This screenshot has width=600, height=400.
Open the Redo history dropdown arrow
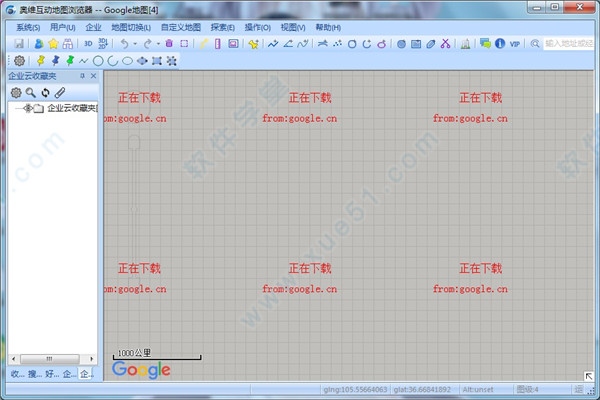point(158,44)
